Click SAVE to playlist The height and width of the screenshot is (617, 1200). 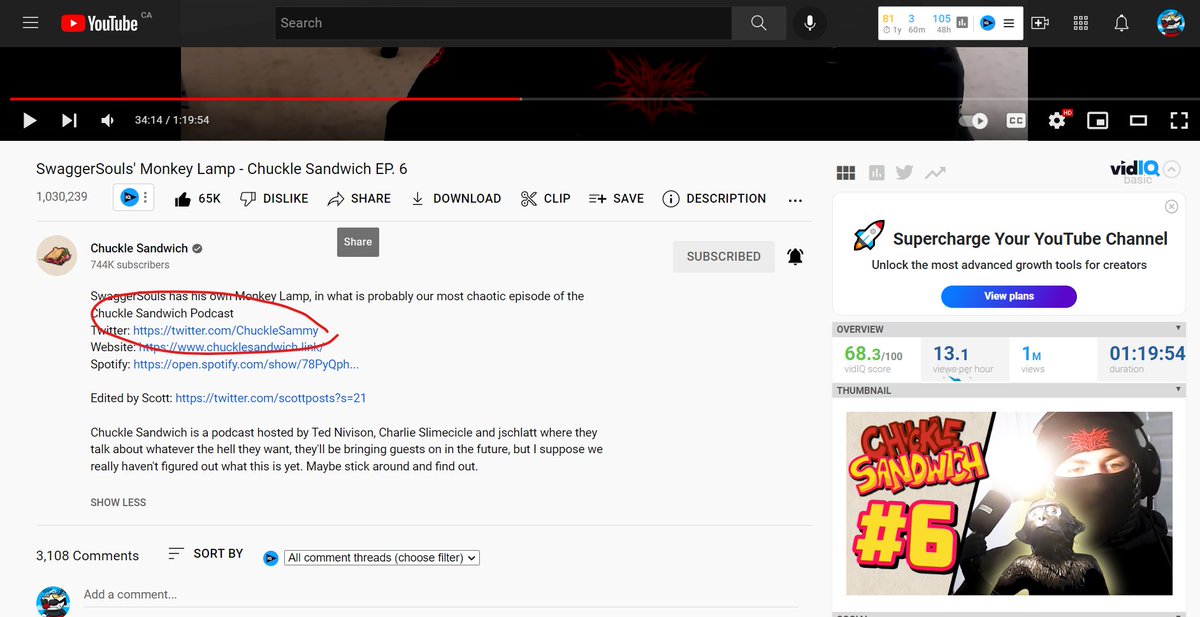pyautogui.click(x=616, y=199)
